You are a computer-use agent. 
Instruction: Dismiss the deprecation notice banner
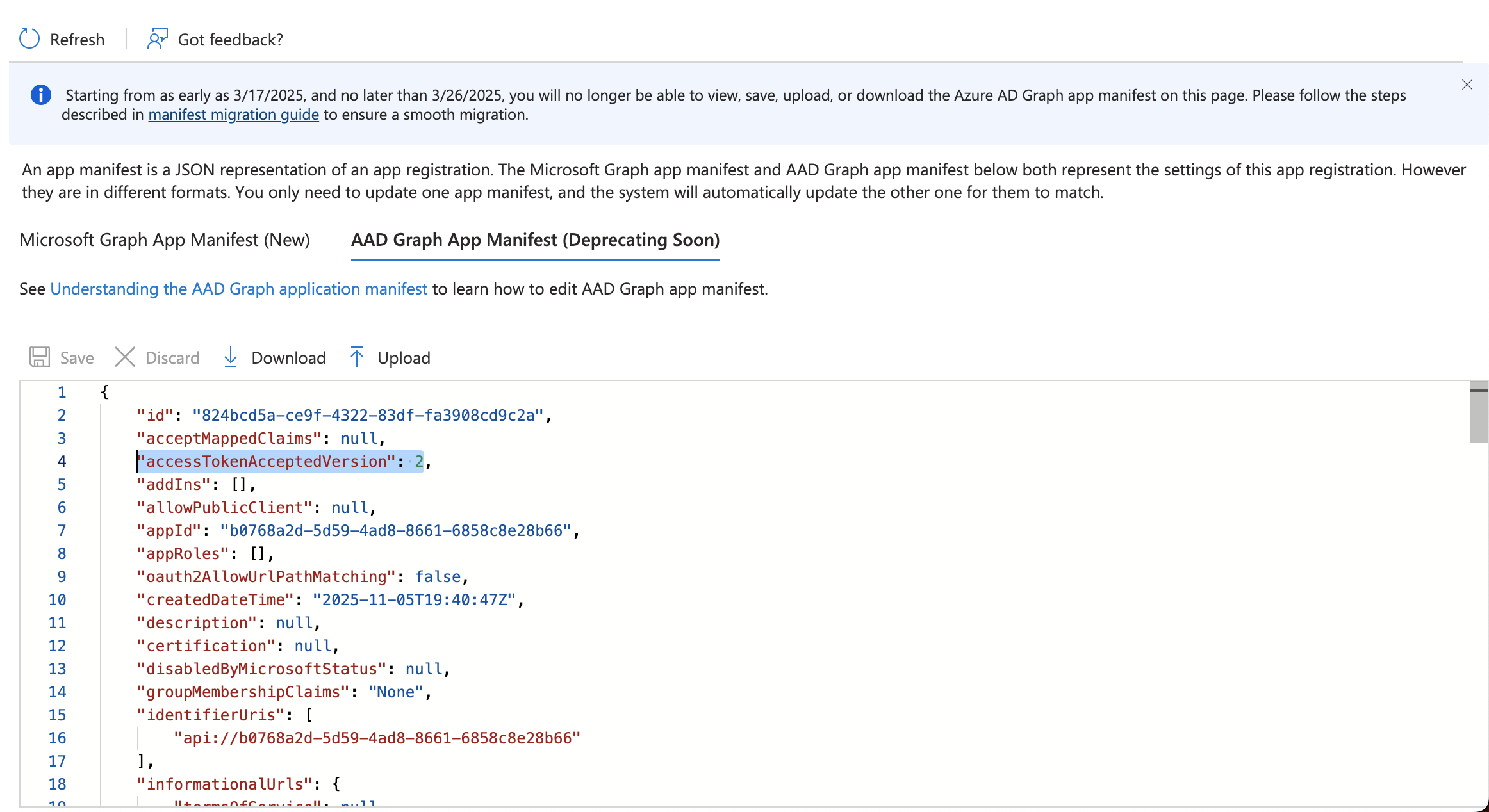(1467, 85)
